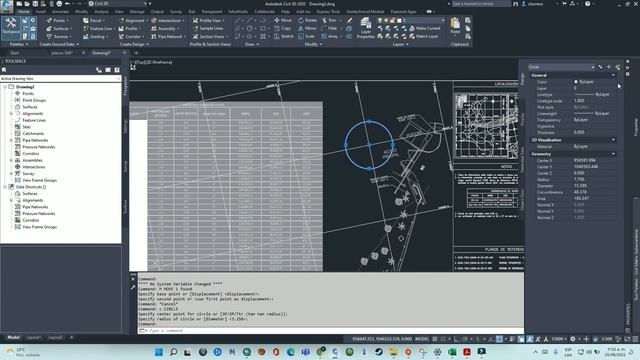Switch to the Layout1 tab
Image resolution: width=640 pixels, height=360 pixels.
coord(33,338)
